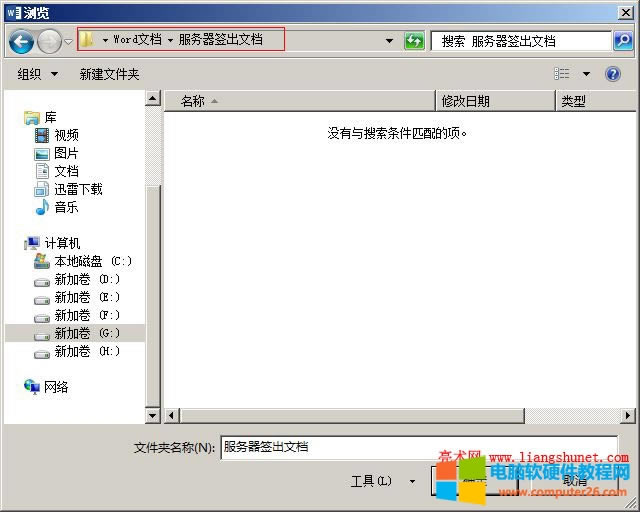The width and height of the screenshot is (640, 512).
Task: Open the Music library (音乐)
Action: tap(66, 207)
